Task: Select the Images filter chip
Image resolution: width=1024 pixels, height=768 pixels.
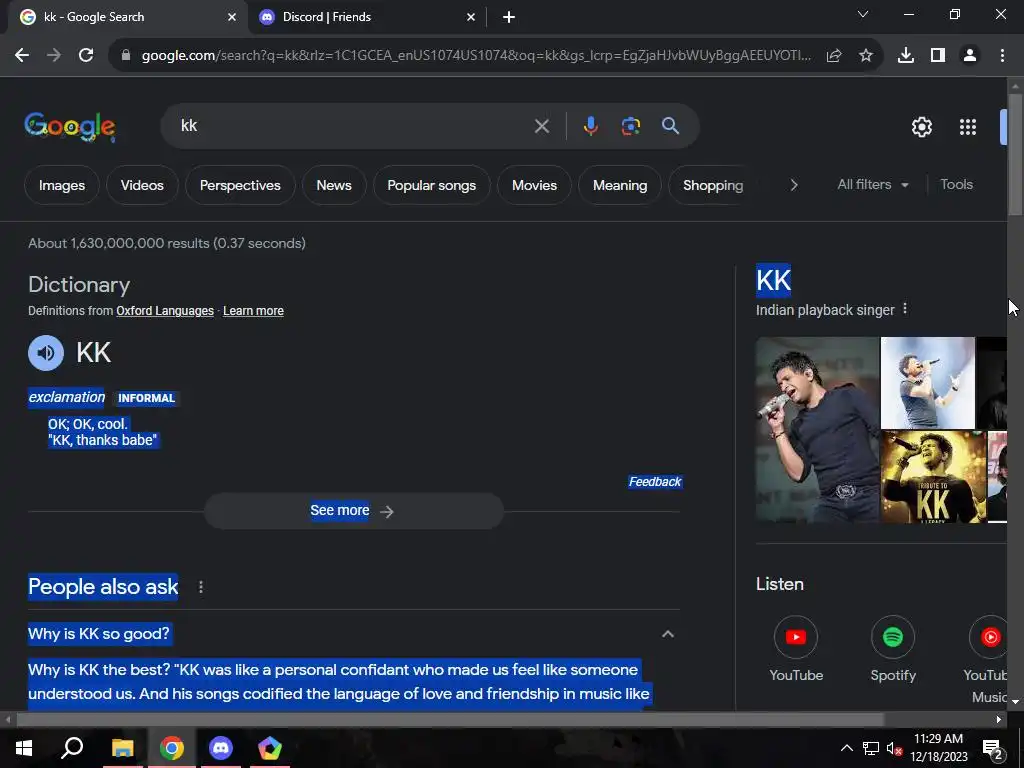Action: [x=62, y=185]
